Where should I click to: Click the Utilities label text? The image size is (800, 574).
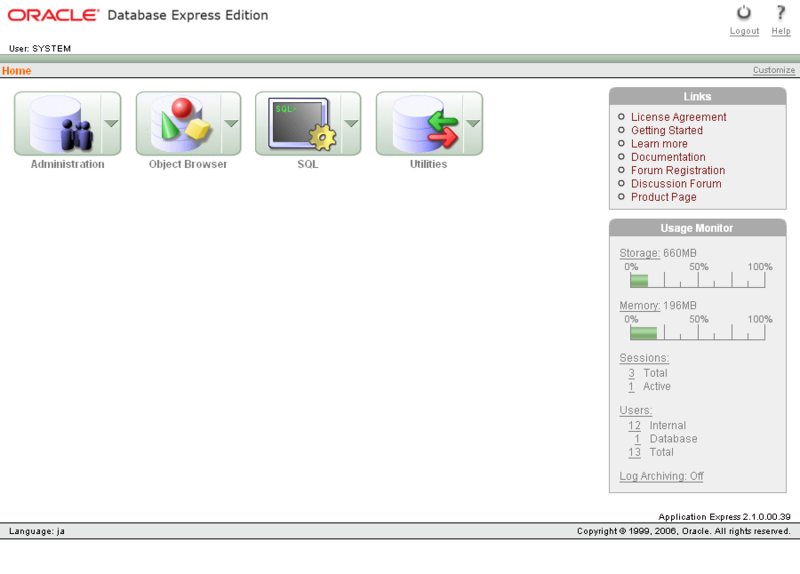[429, 164]
